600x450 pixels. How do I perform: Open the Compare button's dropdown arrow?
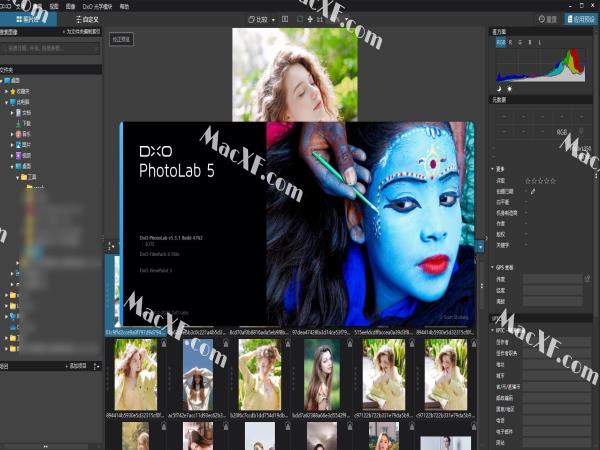(273, 20)
